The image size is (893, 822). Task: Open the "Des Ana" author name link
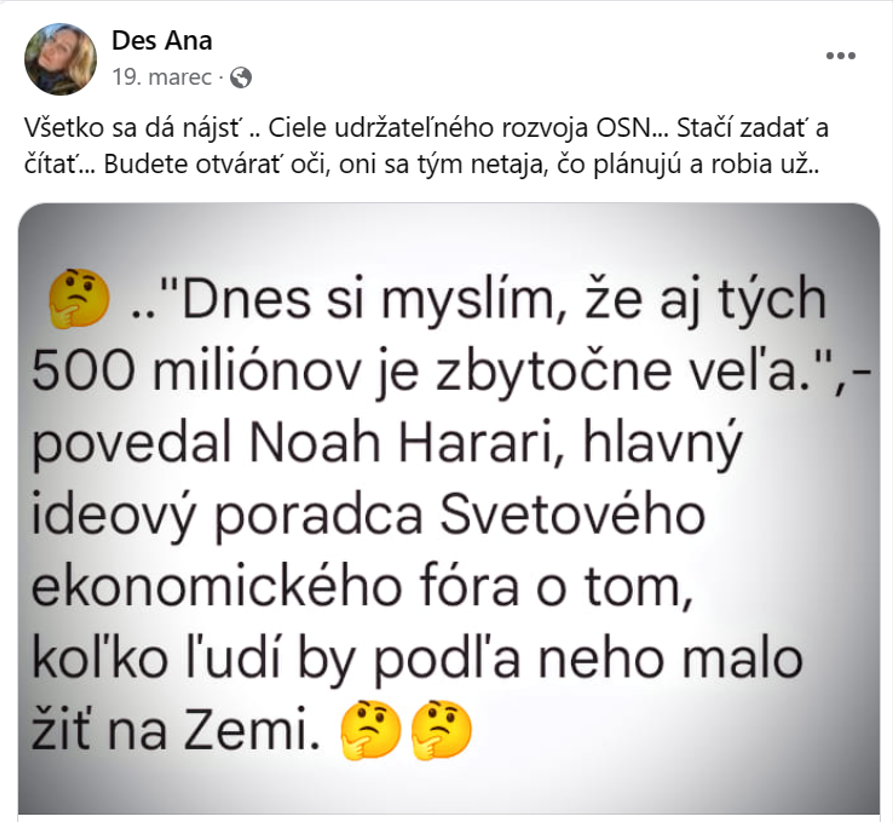pyautogui.click(x=162, y=40)
